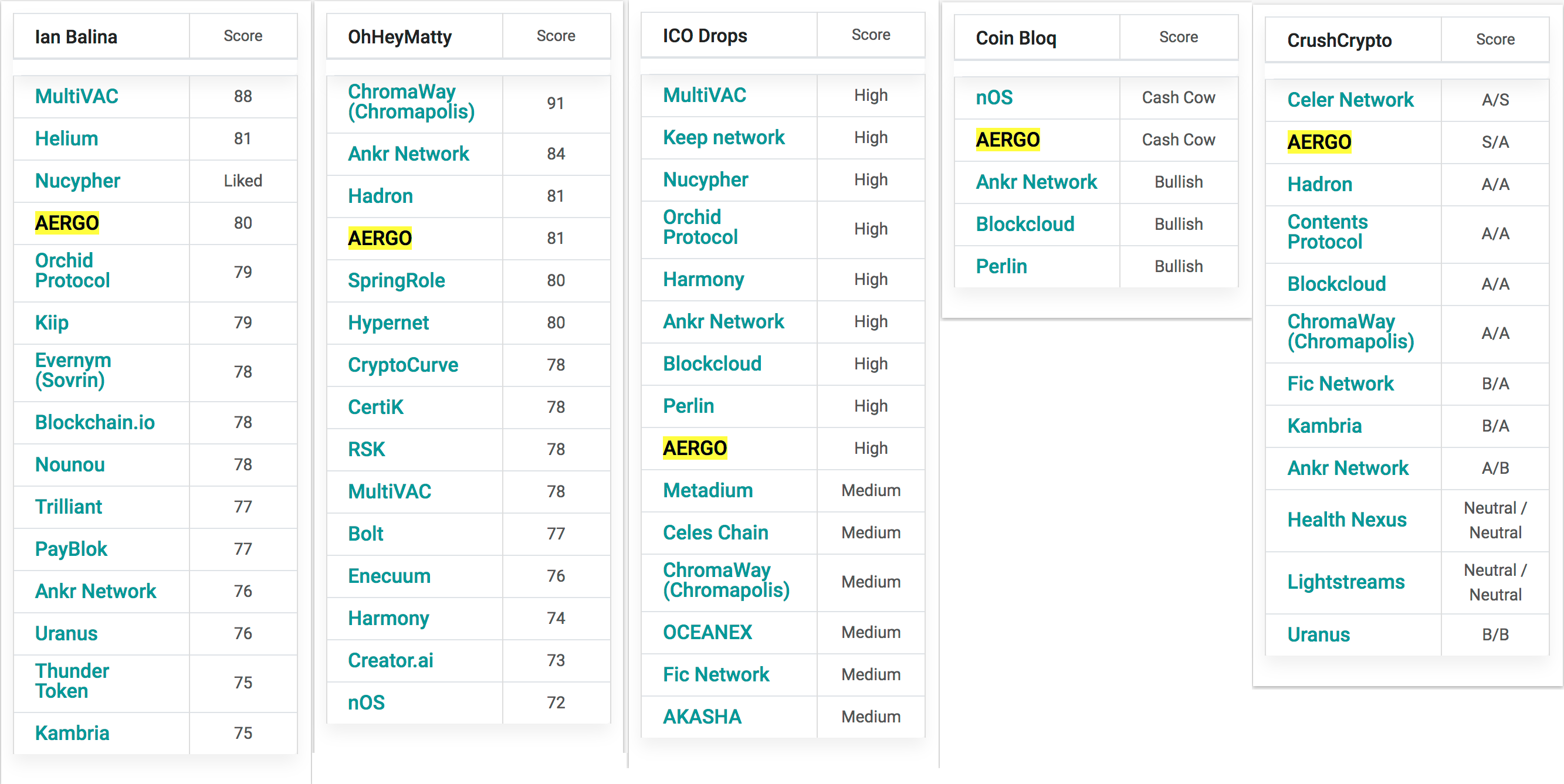Open Perlin link in Coin Bloq table
Screen dimensions: 1564x784
(1001, 266)
